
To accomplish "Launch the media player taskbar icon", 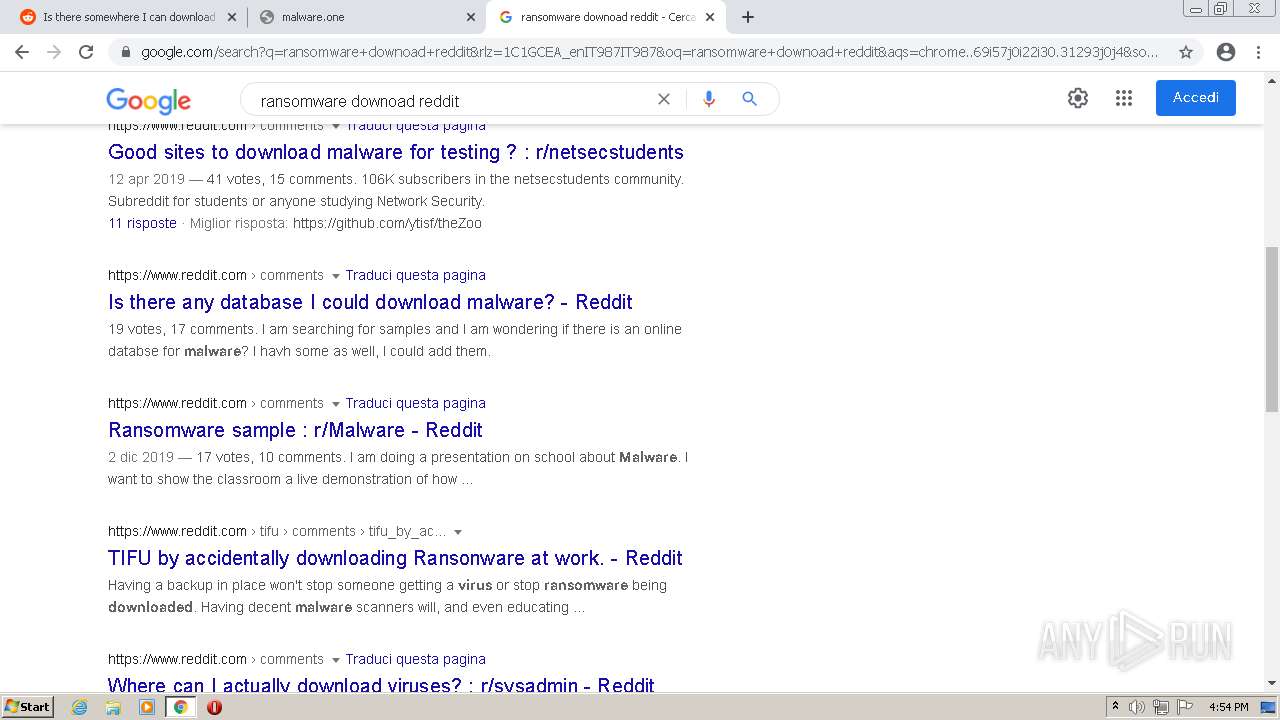I will 147,707.
